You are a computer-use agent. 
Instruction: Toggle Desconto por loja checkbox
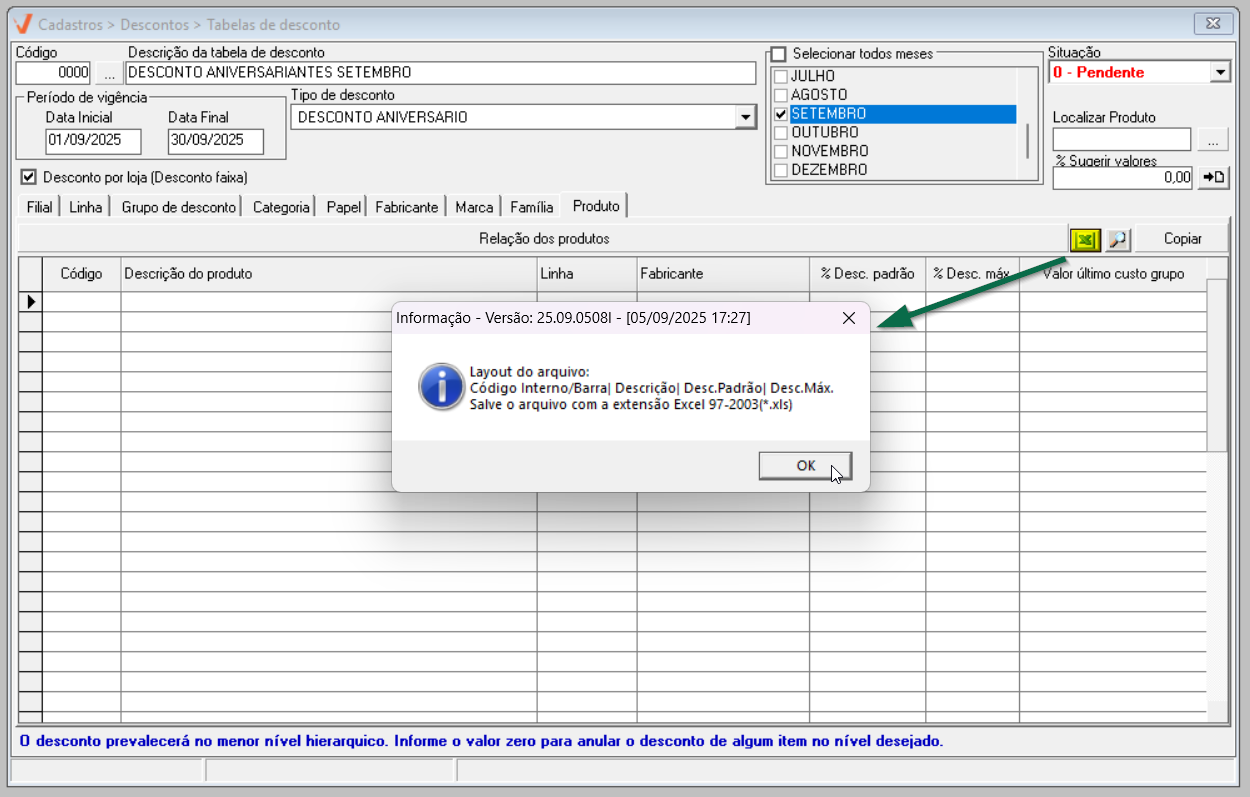tap(28, 177)
